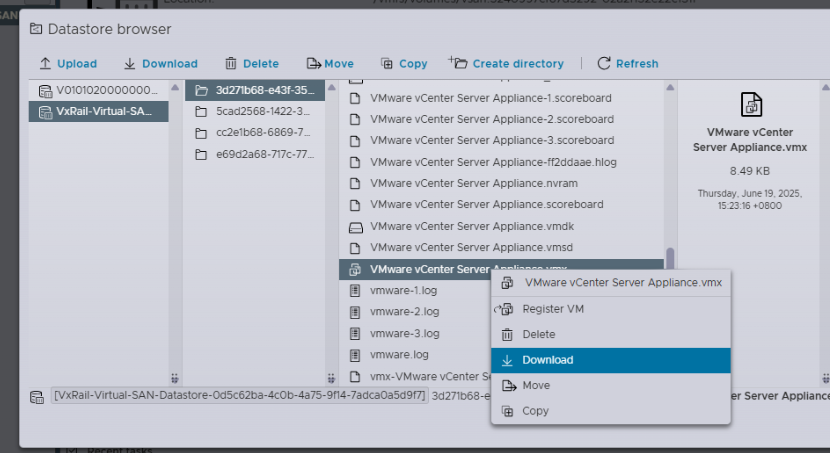Open folder 5cad2568-1422-3
Viewport: 830px width, 453px height.
[255, 112]
